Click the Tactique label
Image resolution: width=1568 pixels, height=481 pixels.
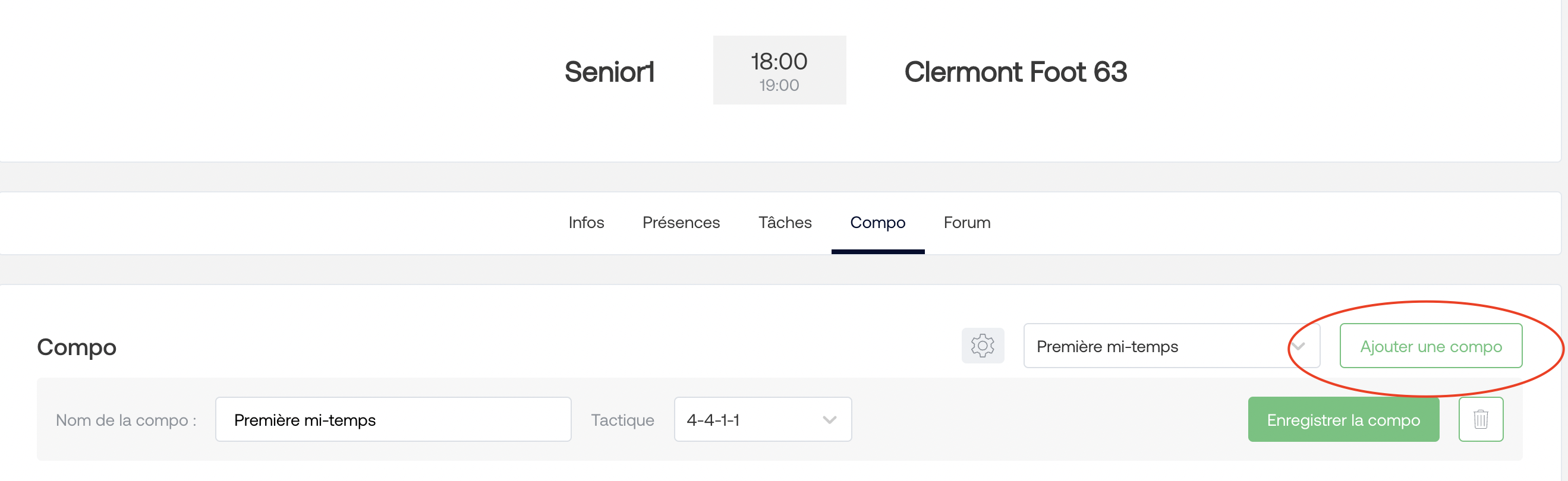tap(623, 420)
